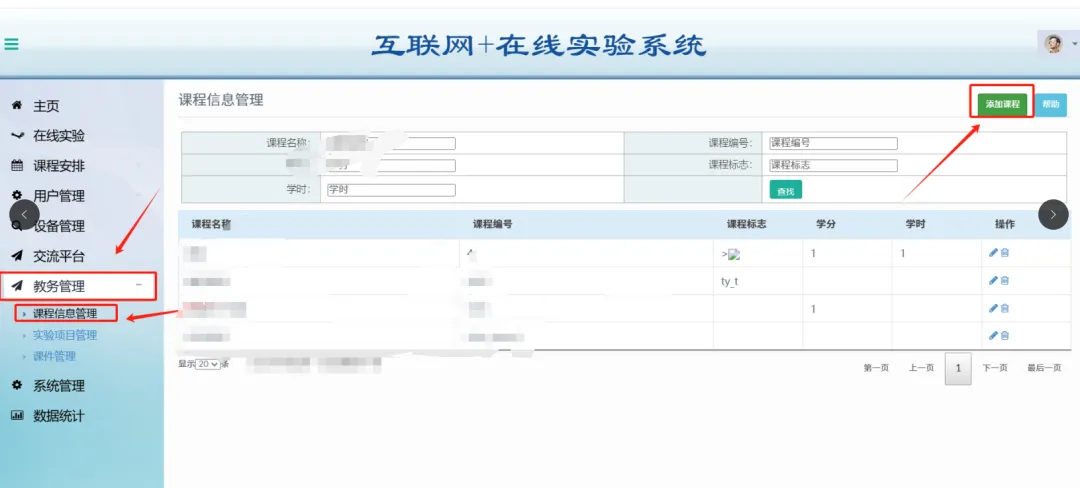Open the 显示 20 条 page size dropdown
Image resolution: width=1080 pixels, height=488 pixels.
(x=208, y=364)
